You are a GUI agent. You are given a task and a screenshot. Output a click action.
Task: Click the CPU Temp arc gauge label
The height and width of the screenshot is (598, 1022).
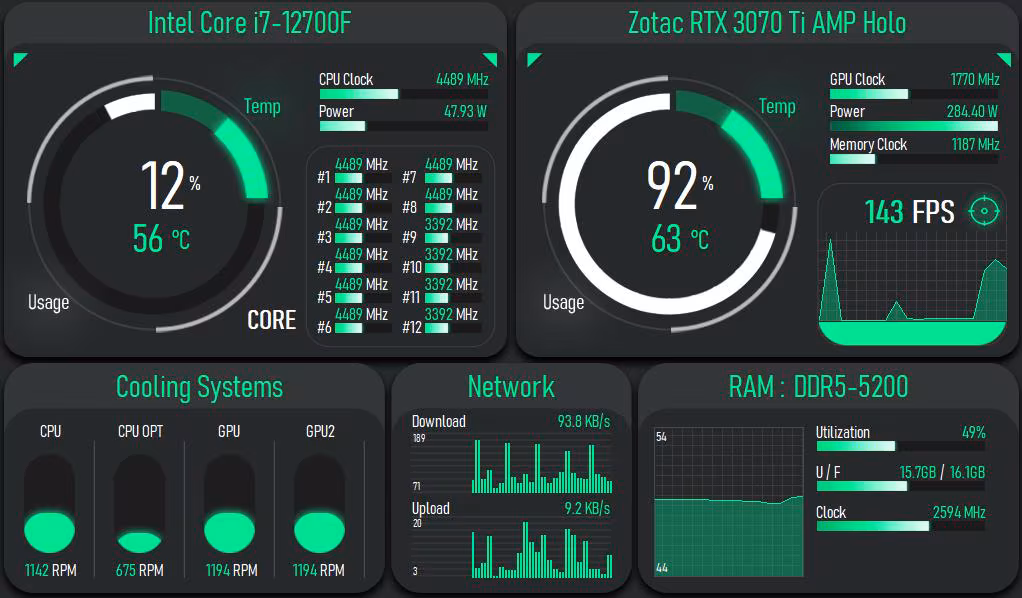pos(262,106)
